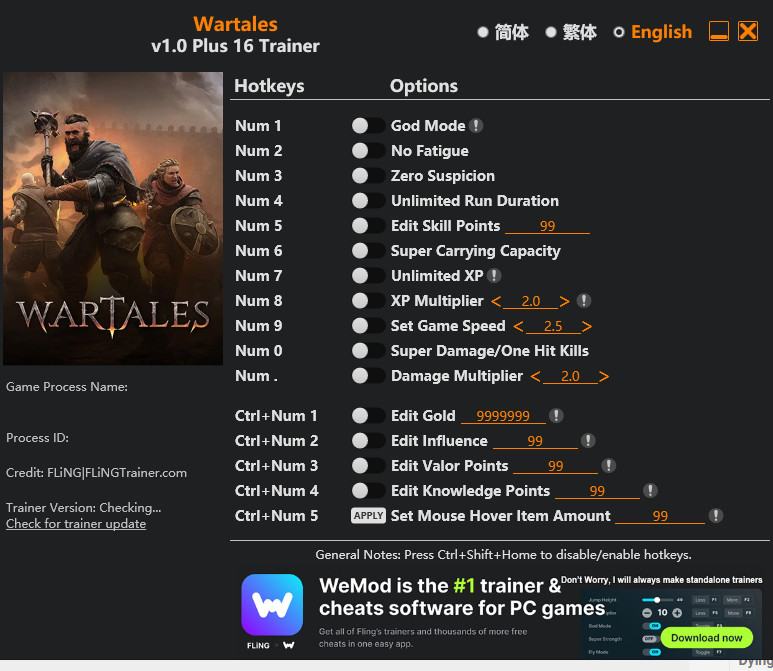This screenshot has width=773, height=671.
Task: Select the English language radio button
Action: point(619,32)
